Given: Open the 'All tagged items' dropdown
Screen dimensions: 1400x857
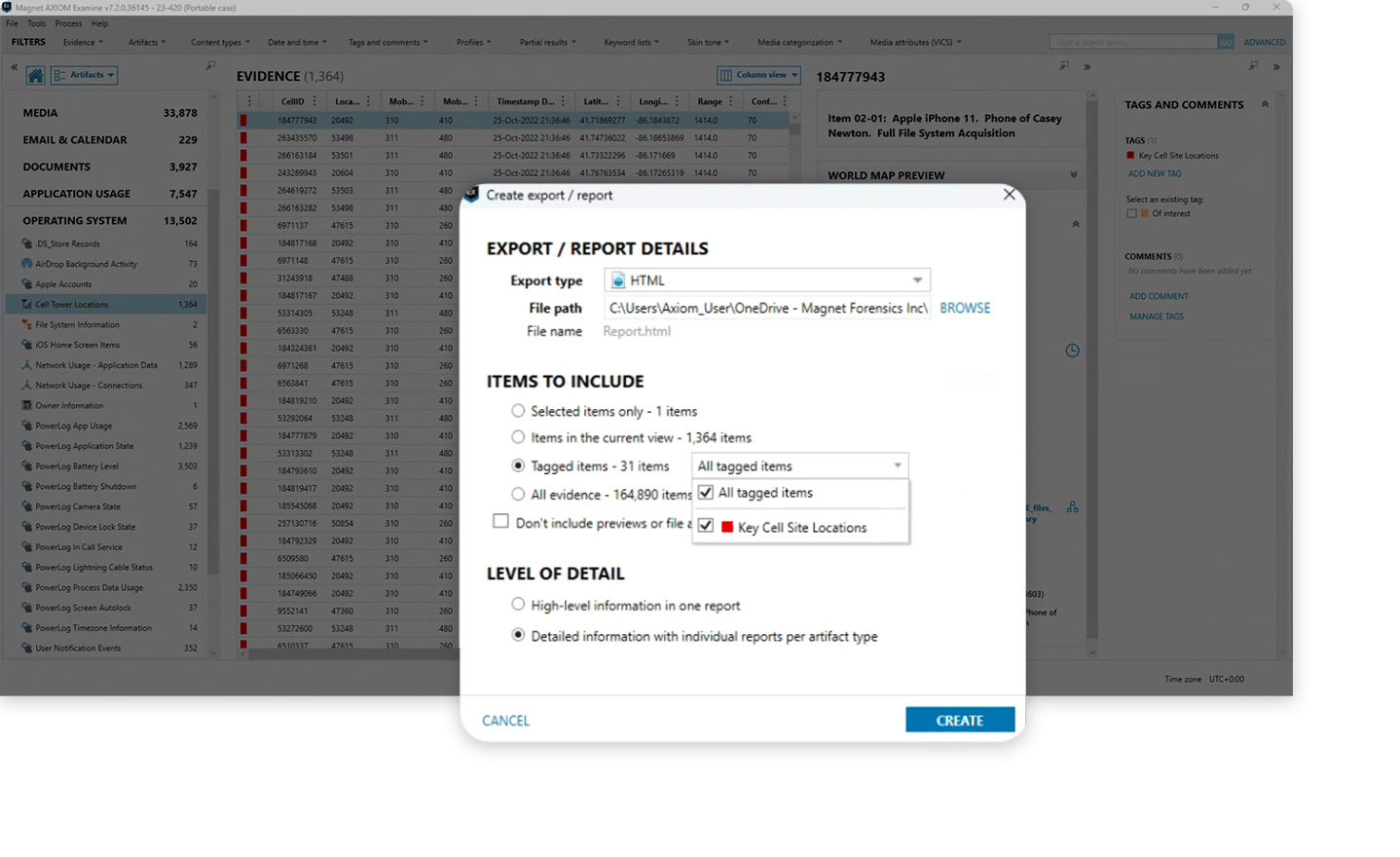Looking at the screenshot, I should 800,466.
